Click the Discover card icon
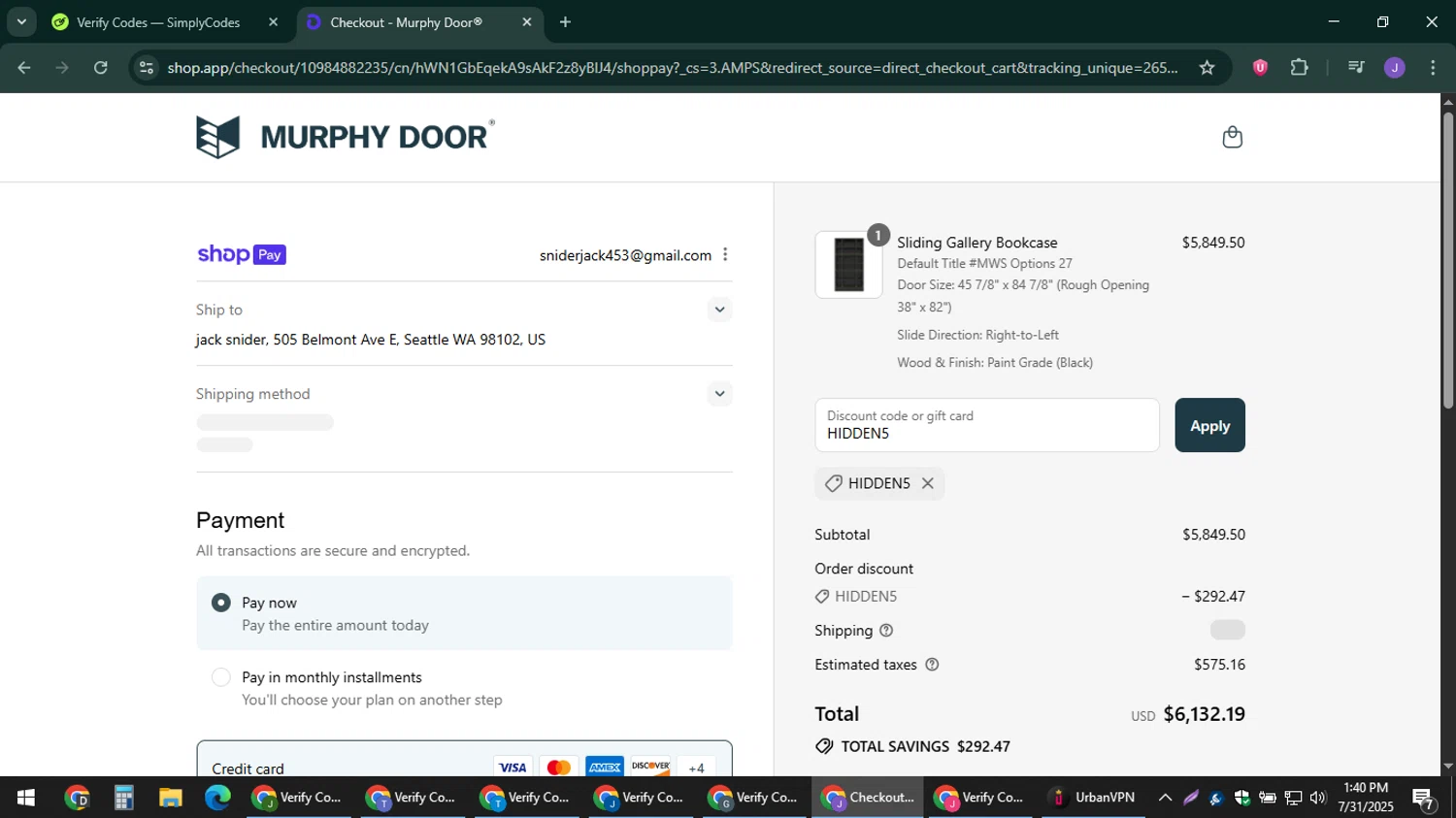Image resolution: width=1456 pixels, height=818 pixels. coord(650,768)
